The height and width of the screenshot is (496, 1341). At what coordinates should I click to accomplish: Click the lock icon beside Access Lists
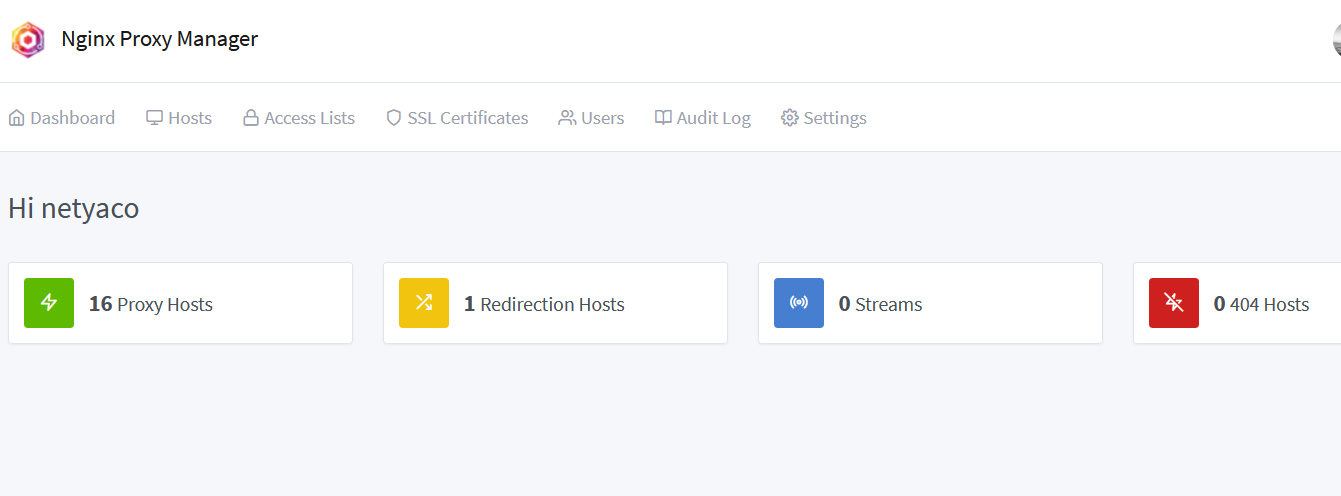point(251,118)
